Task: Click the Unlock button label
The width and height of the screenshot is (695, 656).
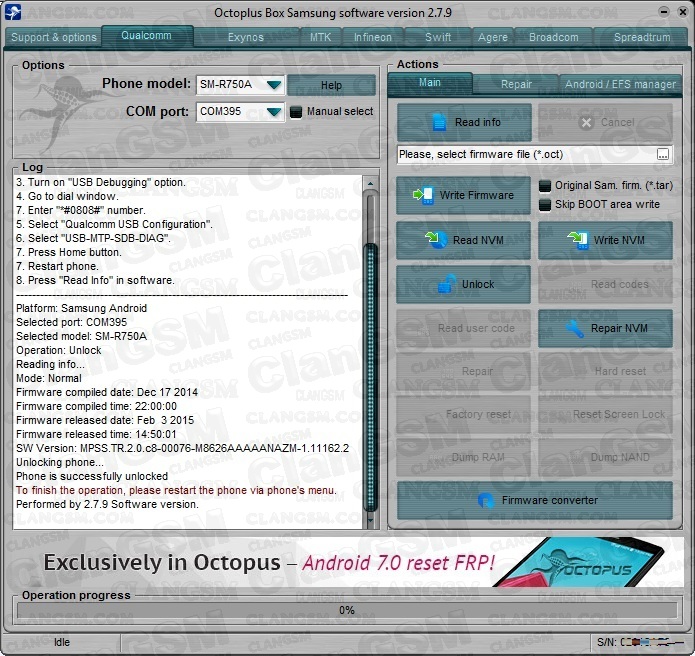Action: [x=478, y=284]
